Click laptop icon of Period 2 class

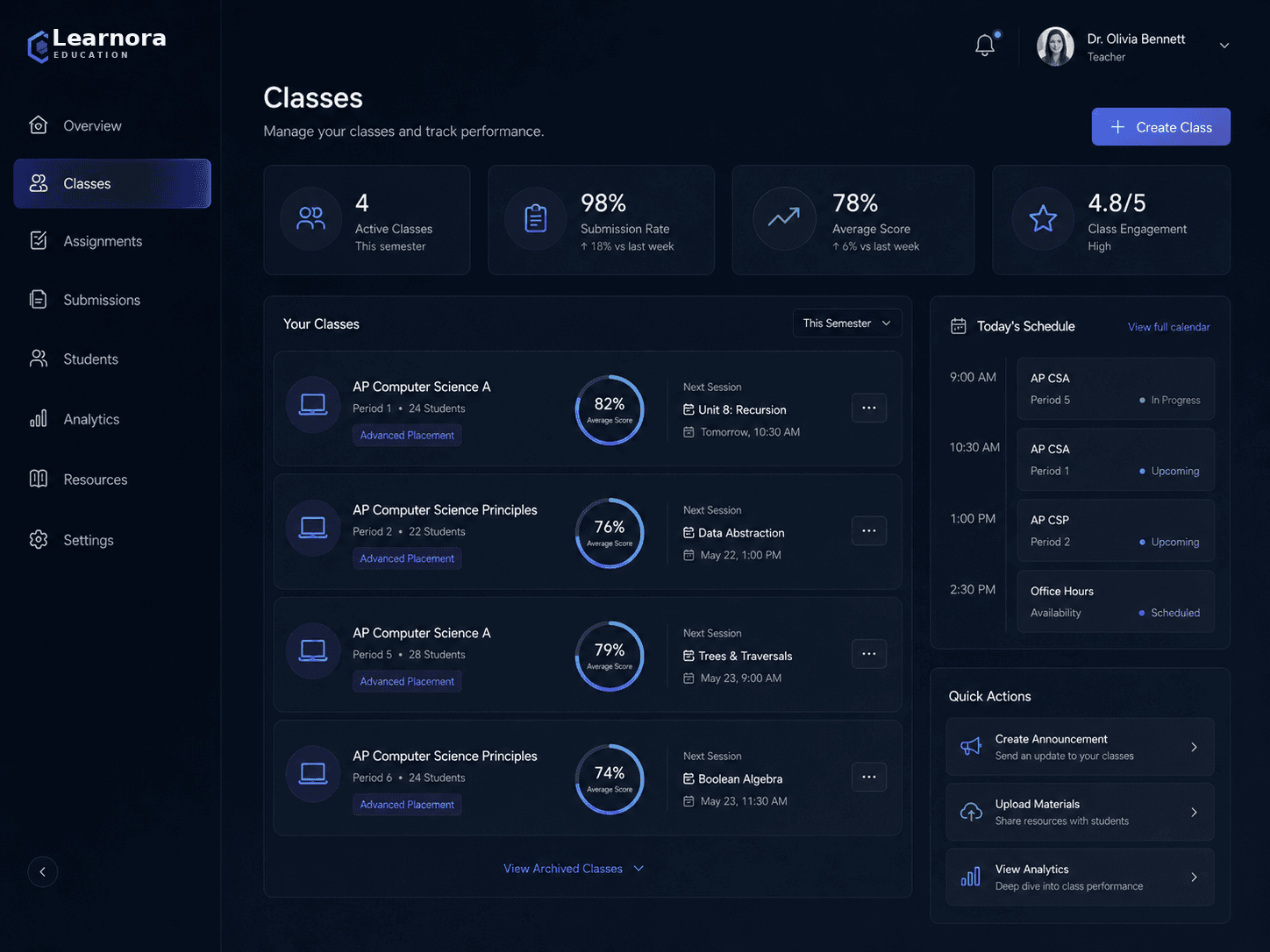click(313, 528)
